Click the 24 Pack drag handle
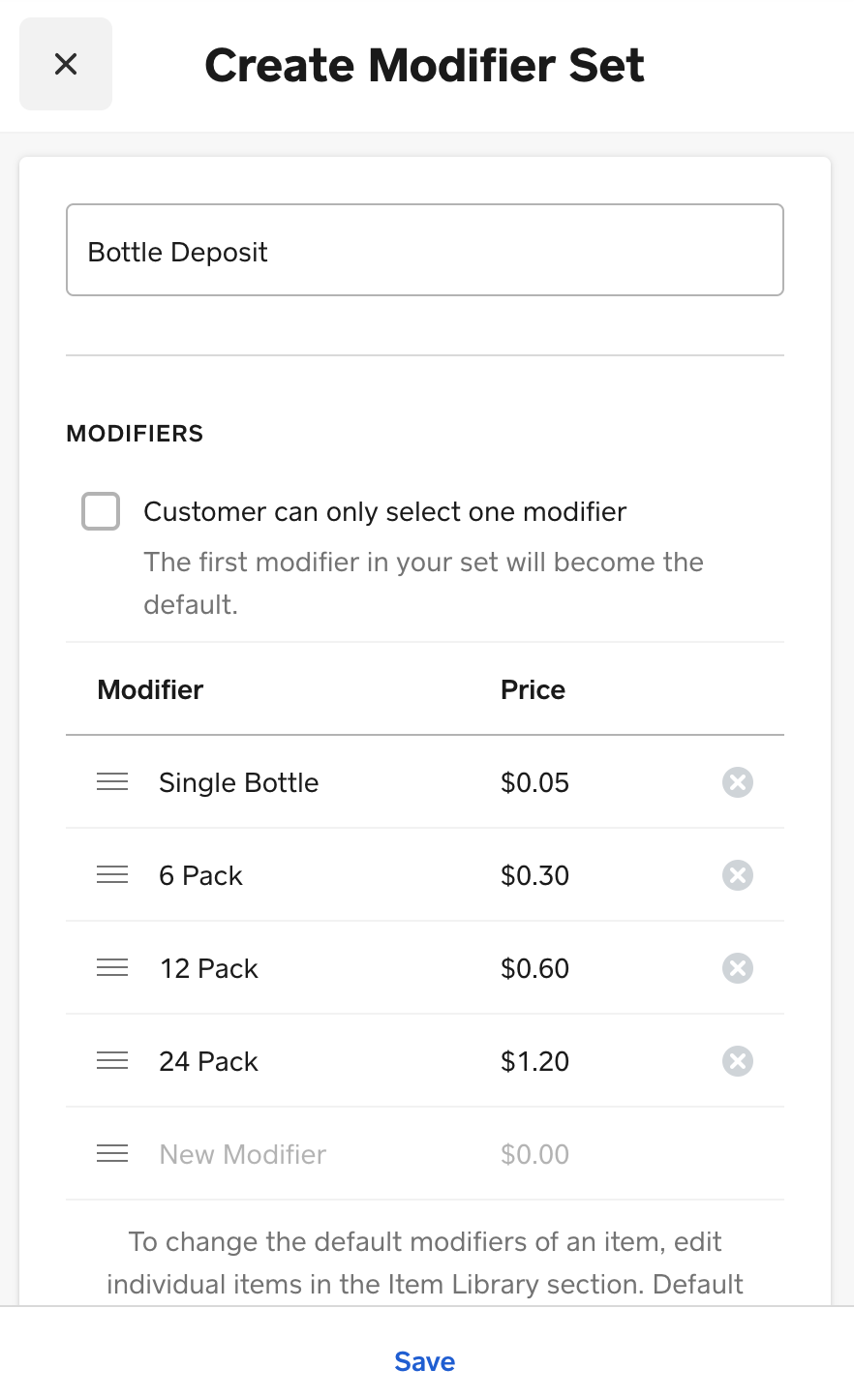This screenshot has width=854, height=1400. point(112,1061)
